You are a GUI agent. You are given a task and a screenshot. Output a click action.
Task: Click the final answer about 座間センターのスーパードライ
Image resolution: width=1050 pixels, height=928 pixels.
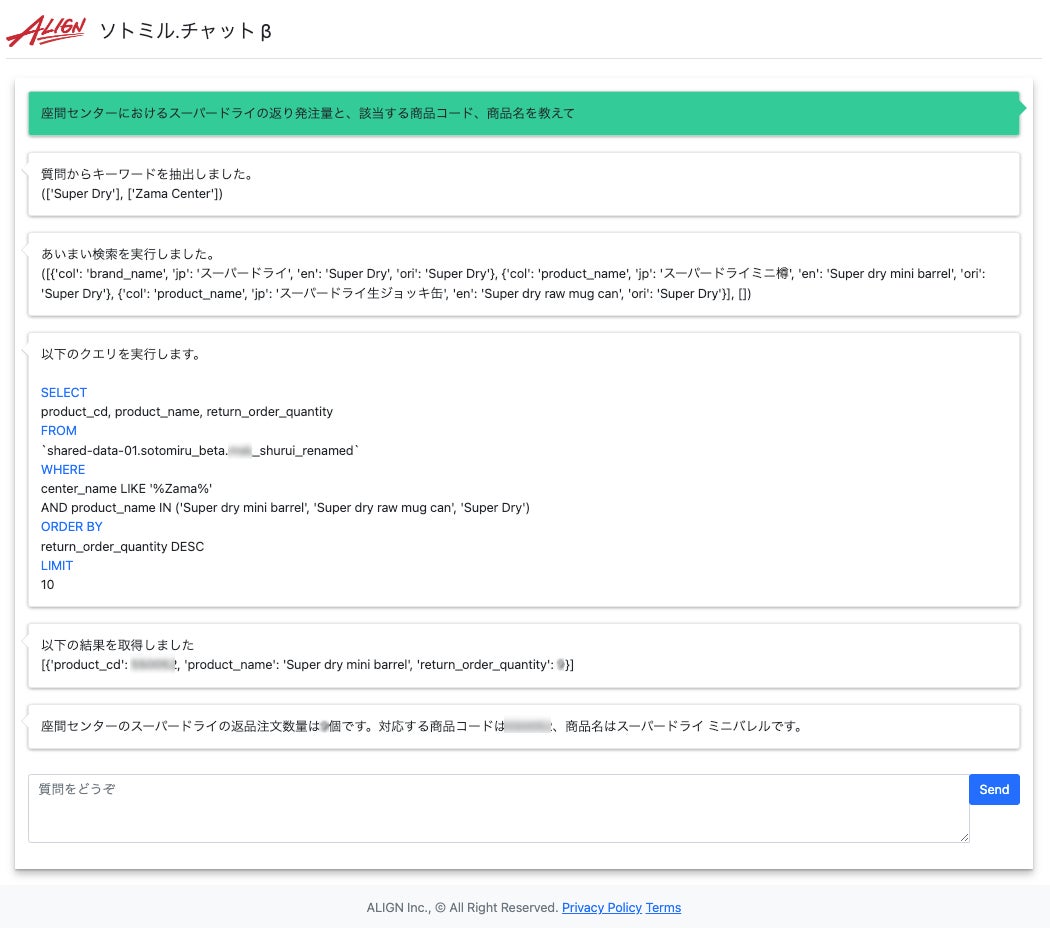(x=423, y=726)
